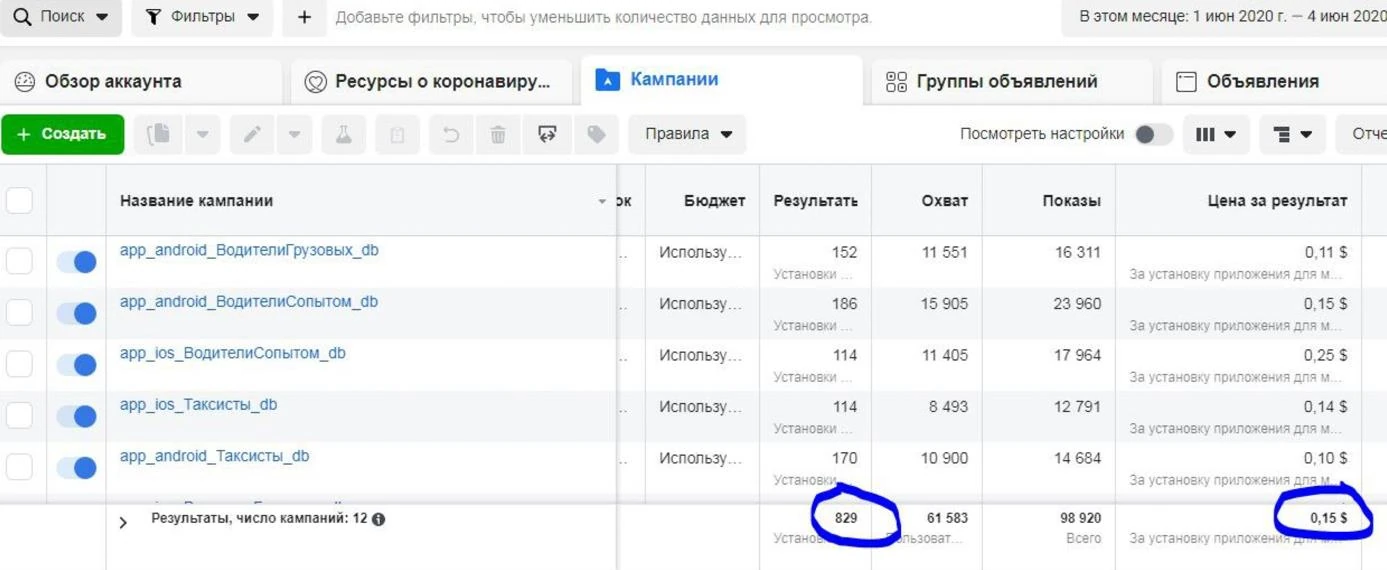Turn off the app_android_Таксисты_db campaign switch
Viewport: 1387px width, 570px height.
click(76, 467)
